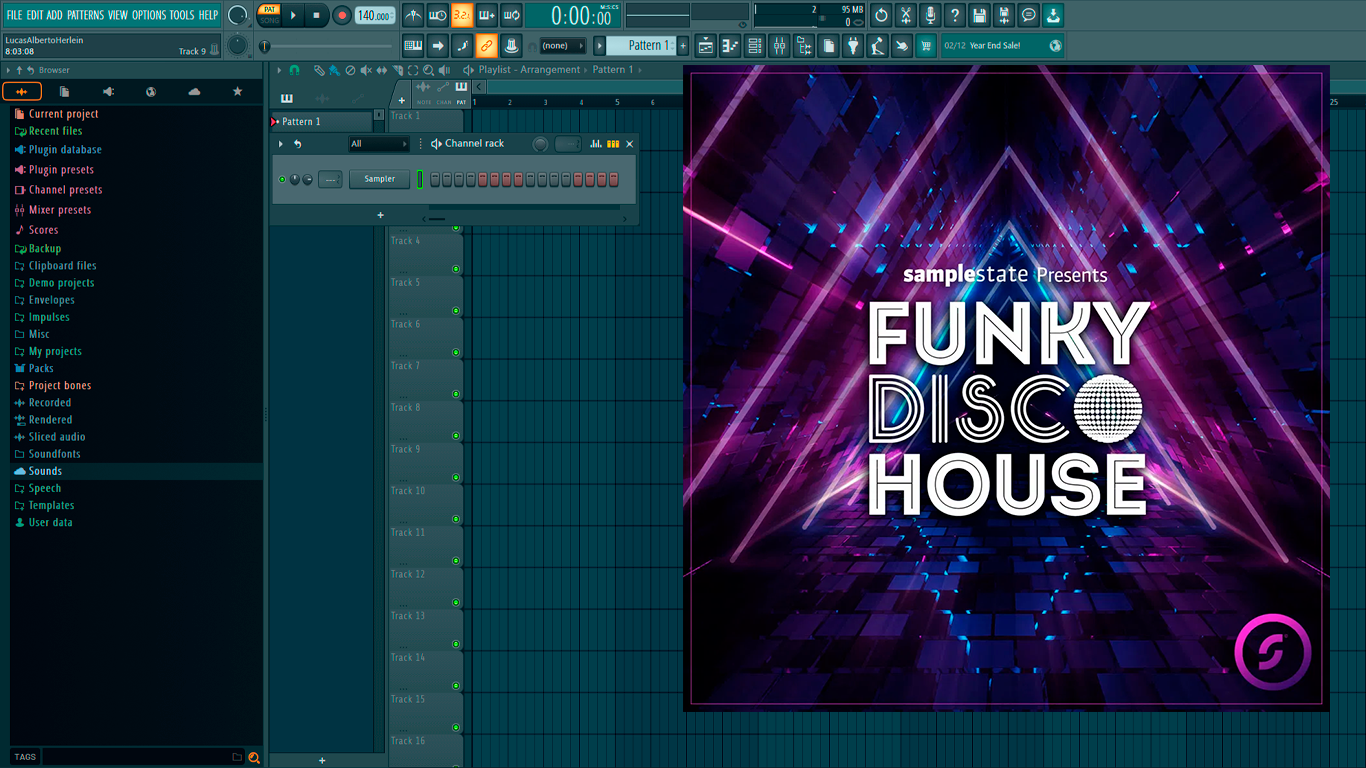Open the browser cloud tab icon

194,92
